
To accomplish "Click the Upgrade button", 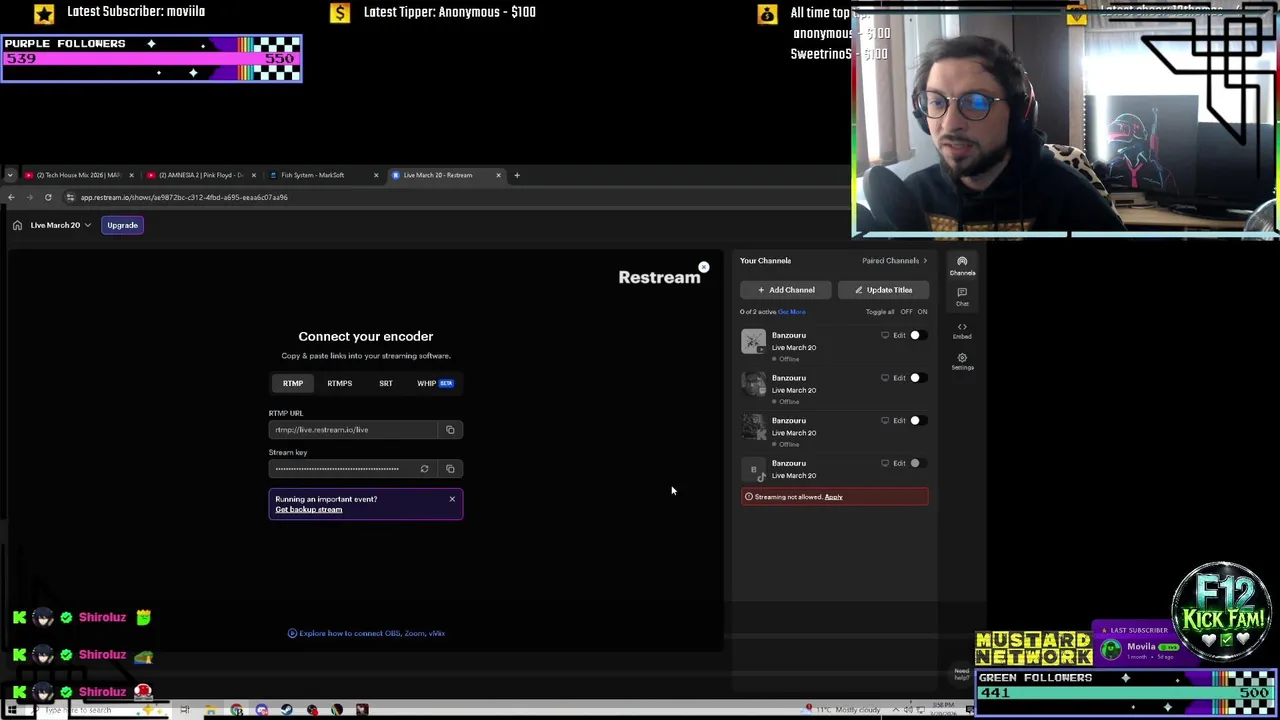I will pos(122,225).
